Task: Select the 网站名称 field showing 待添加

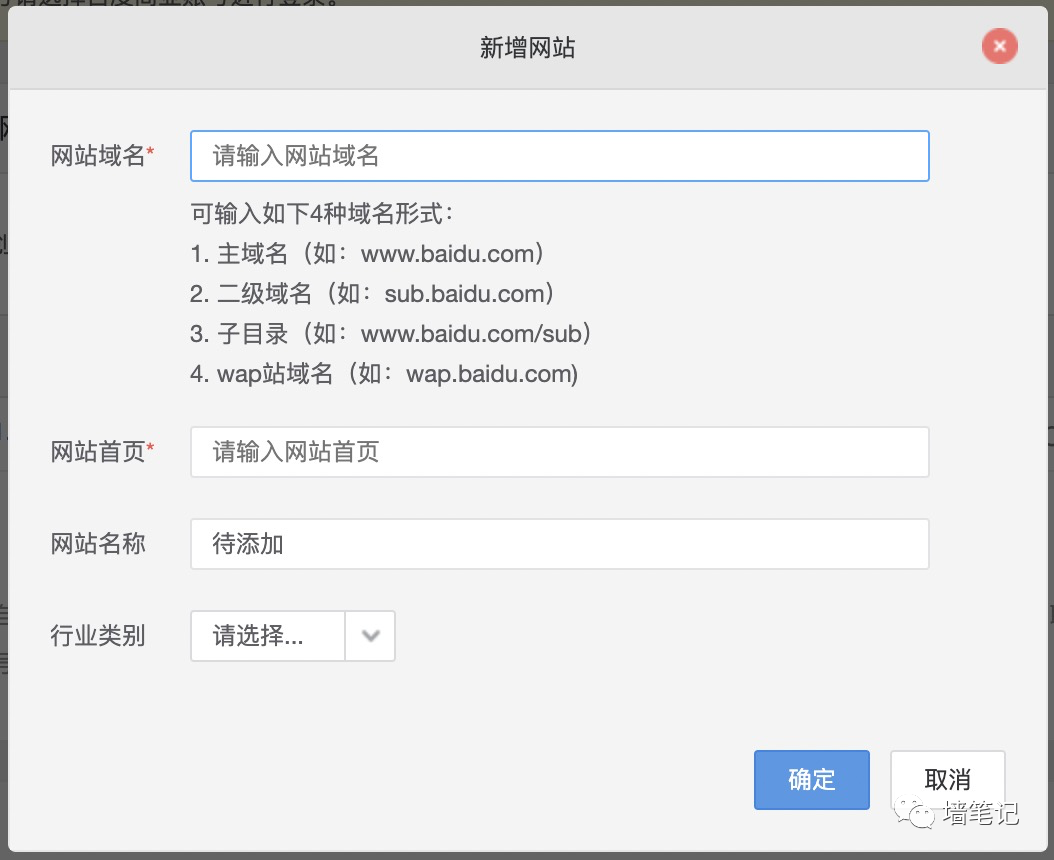Action: coord(559,544)
